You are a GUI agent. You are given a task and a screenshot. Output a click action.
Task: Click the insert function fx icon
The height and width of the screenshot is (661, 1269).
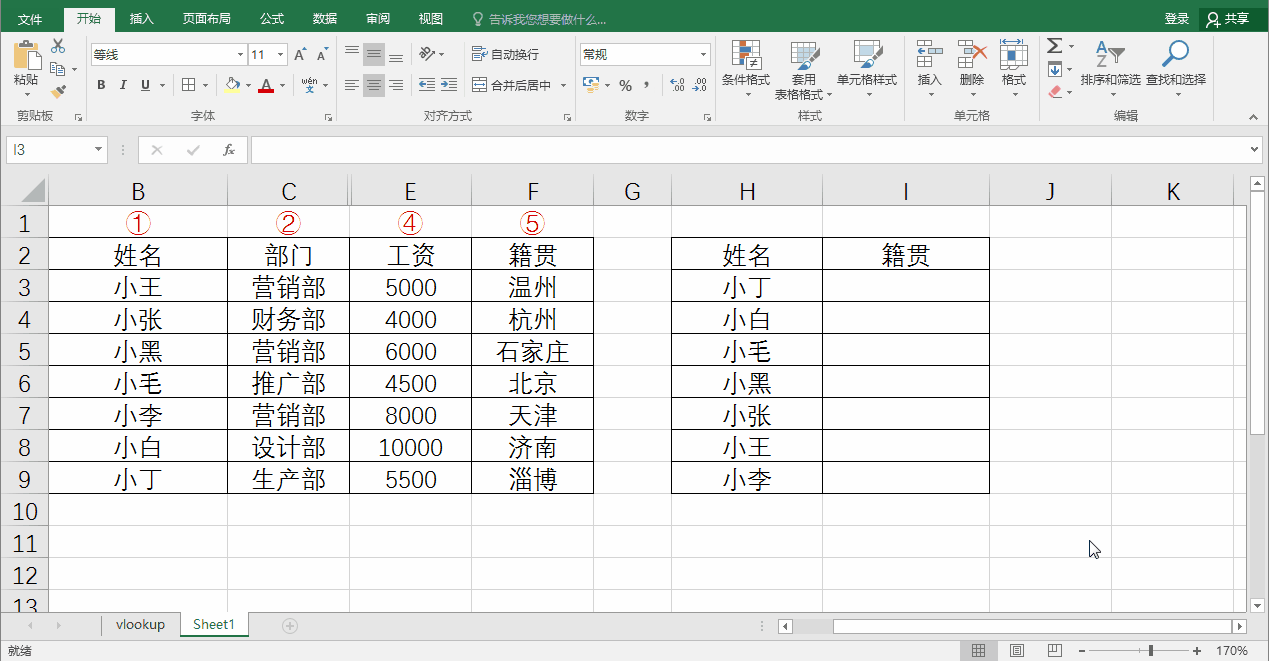point(229,150)
